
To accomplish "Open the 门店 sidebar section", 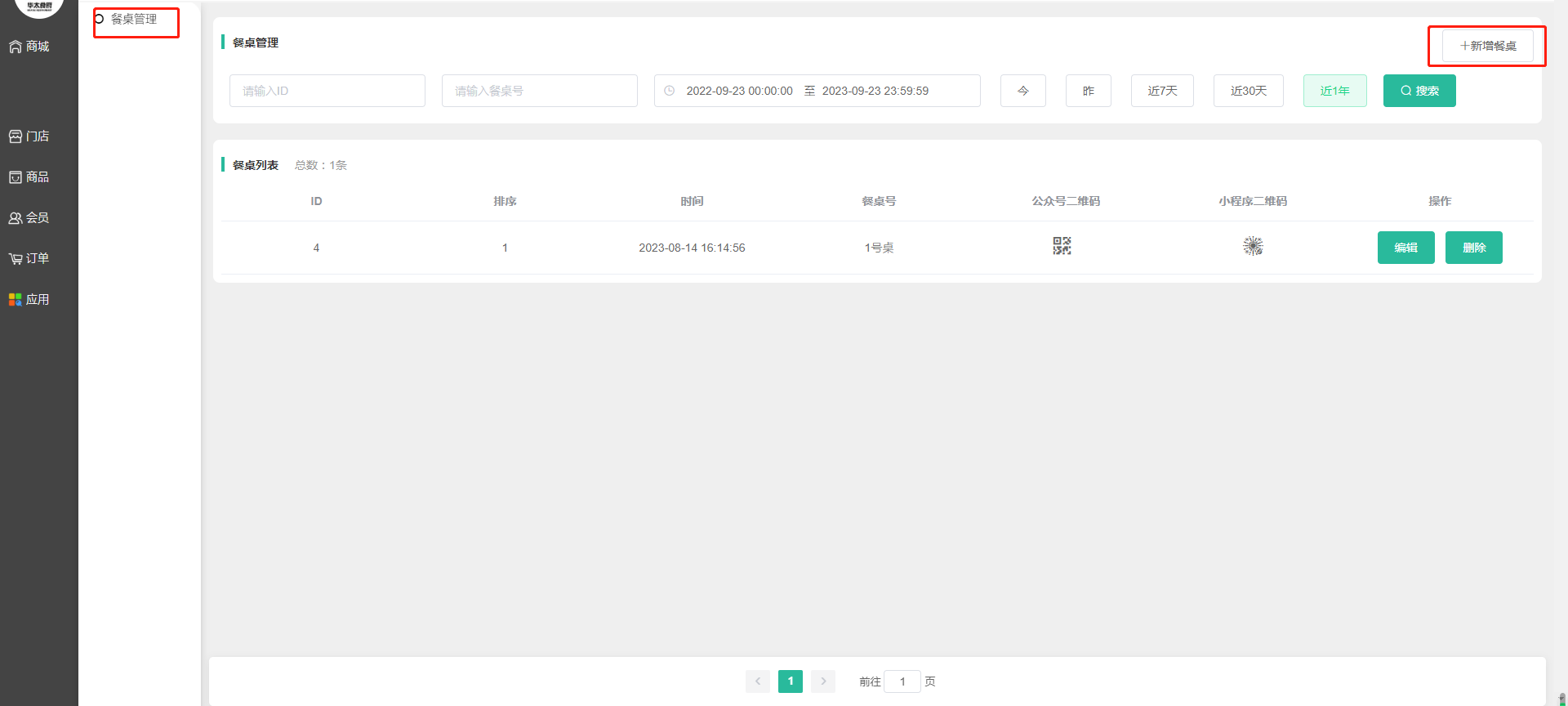I will [29, 136].
